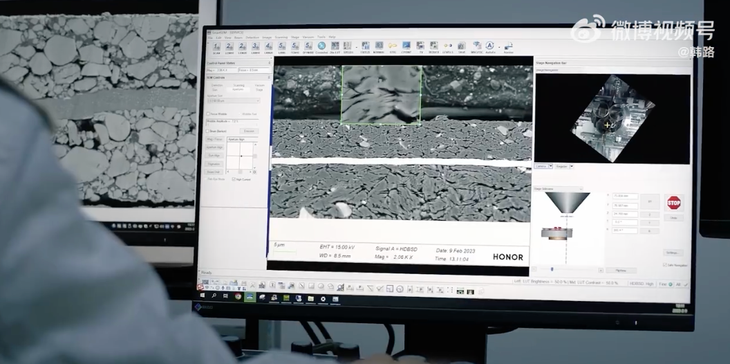Image resolution: width=730 pixels, height=364 pixels.
Task: Toggle the Beam Blanked checkbox
Action: point(208,131)
